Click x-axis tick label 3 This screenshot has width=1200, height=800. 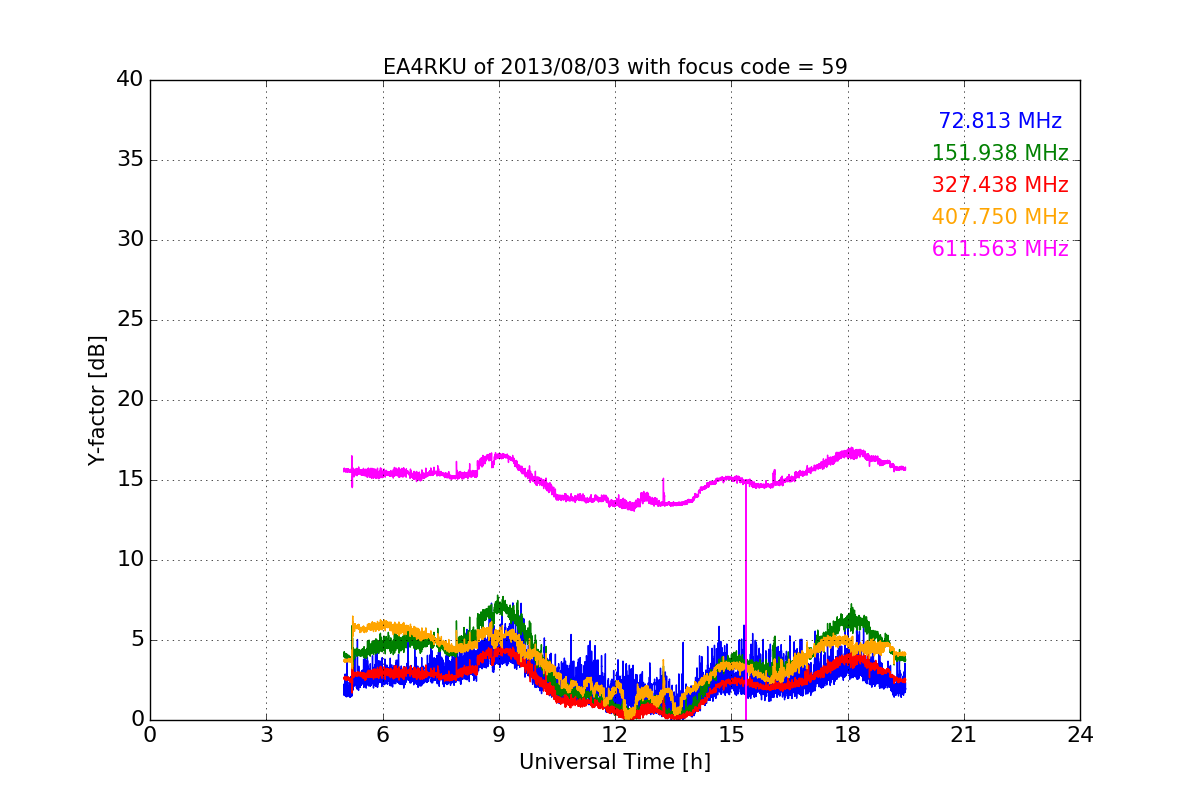(x=266, y=734)
